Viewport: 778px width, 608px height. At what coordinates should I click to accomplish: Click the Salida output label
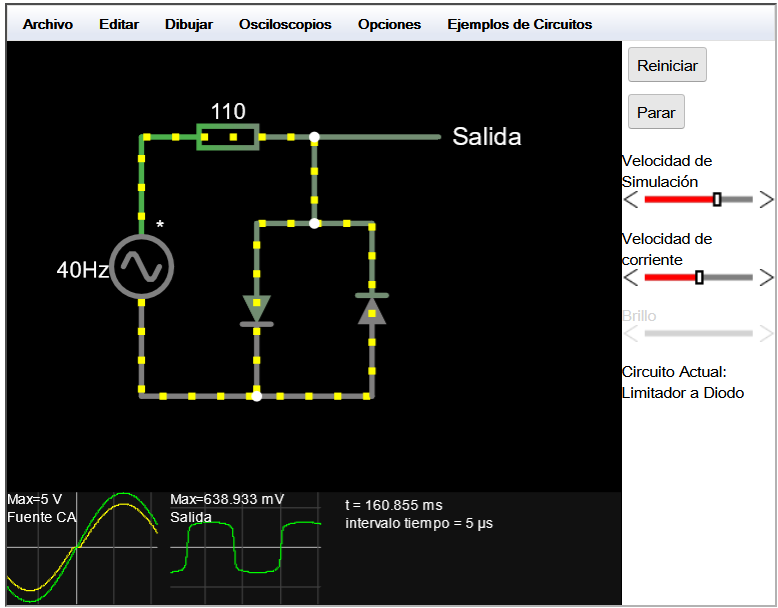coord(487,136)
